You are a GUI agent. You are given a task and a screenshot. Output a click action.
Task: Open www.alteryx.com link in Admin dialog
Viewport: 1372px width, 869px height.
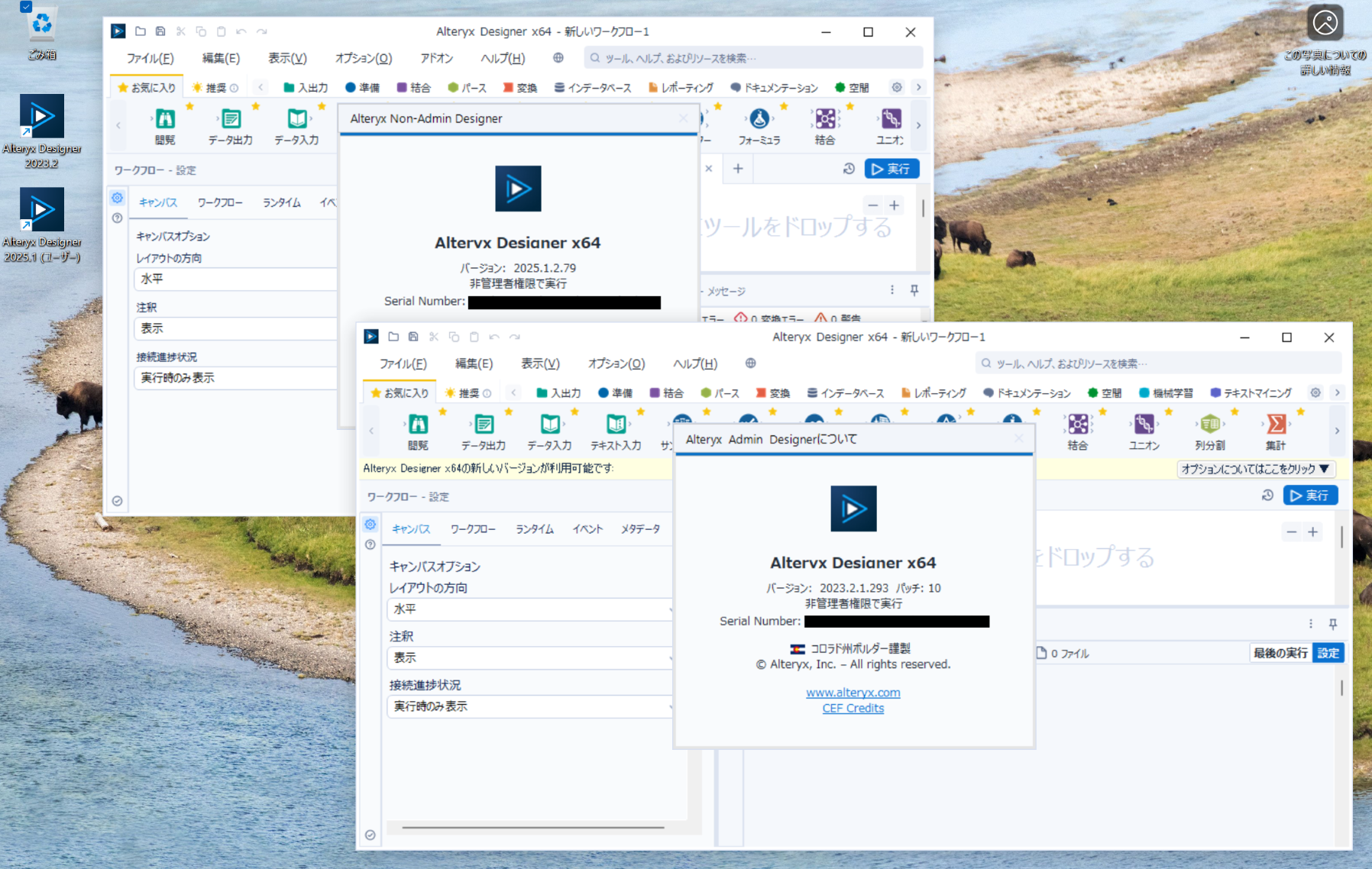853,693
